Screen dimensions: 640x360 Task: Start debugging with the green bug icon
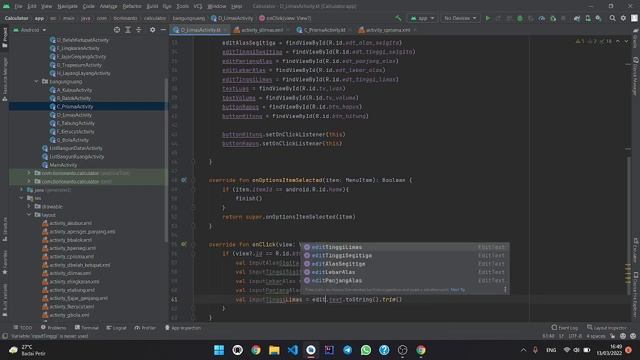click(520, 18)
